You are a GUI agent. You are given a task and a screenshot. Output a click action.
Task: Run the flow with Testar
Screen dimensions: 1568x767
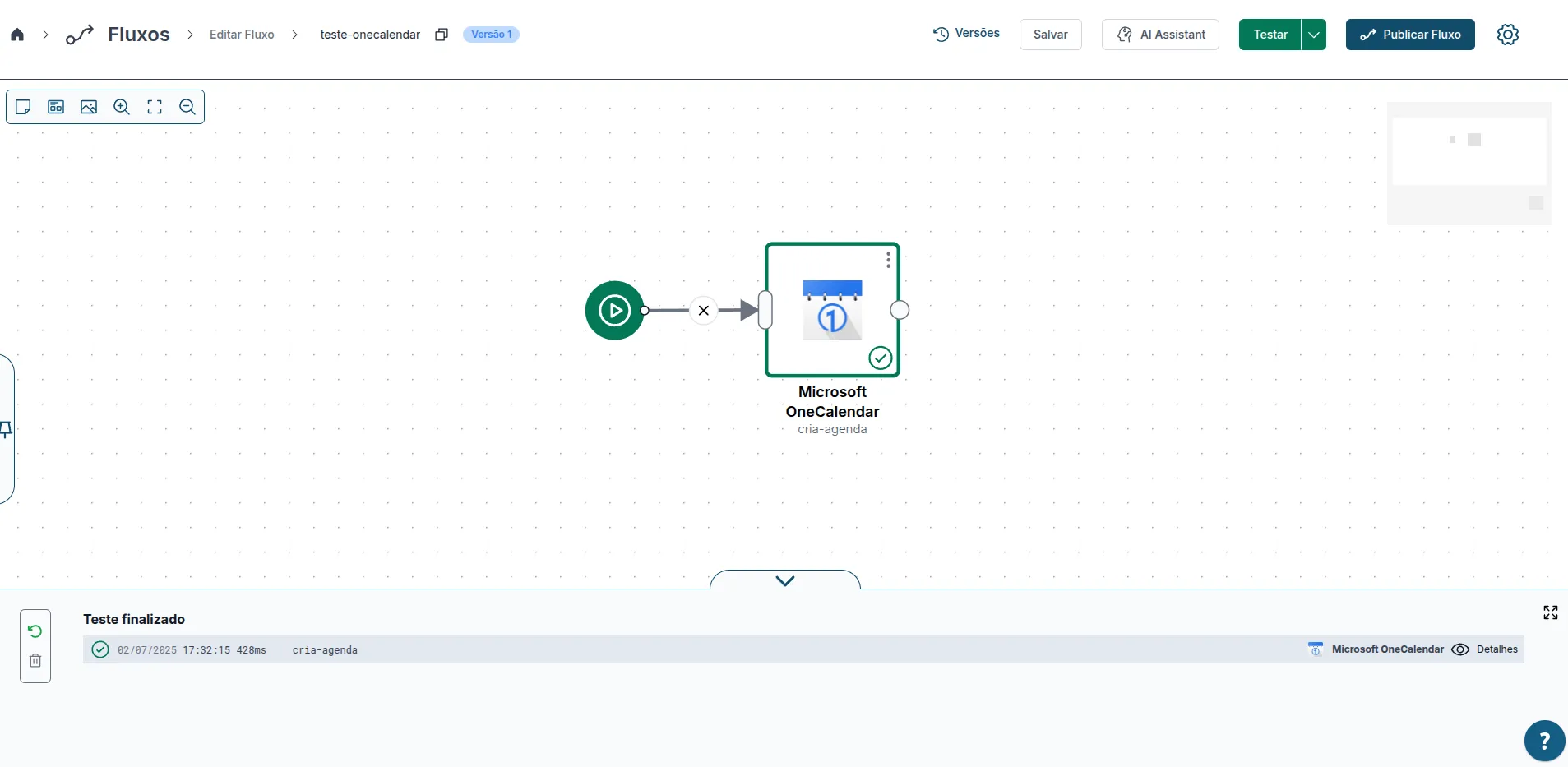[x=1270, y=35]
